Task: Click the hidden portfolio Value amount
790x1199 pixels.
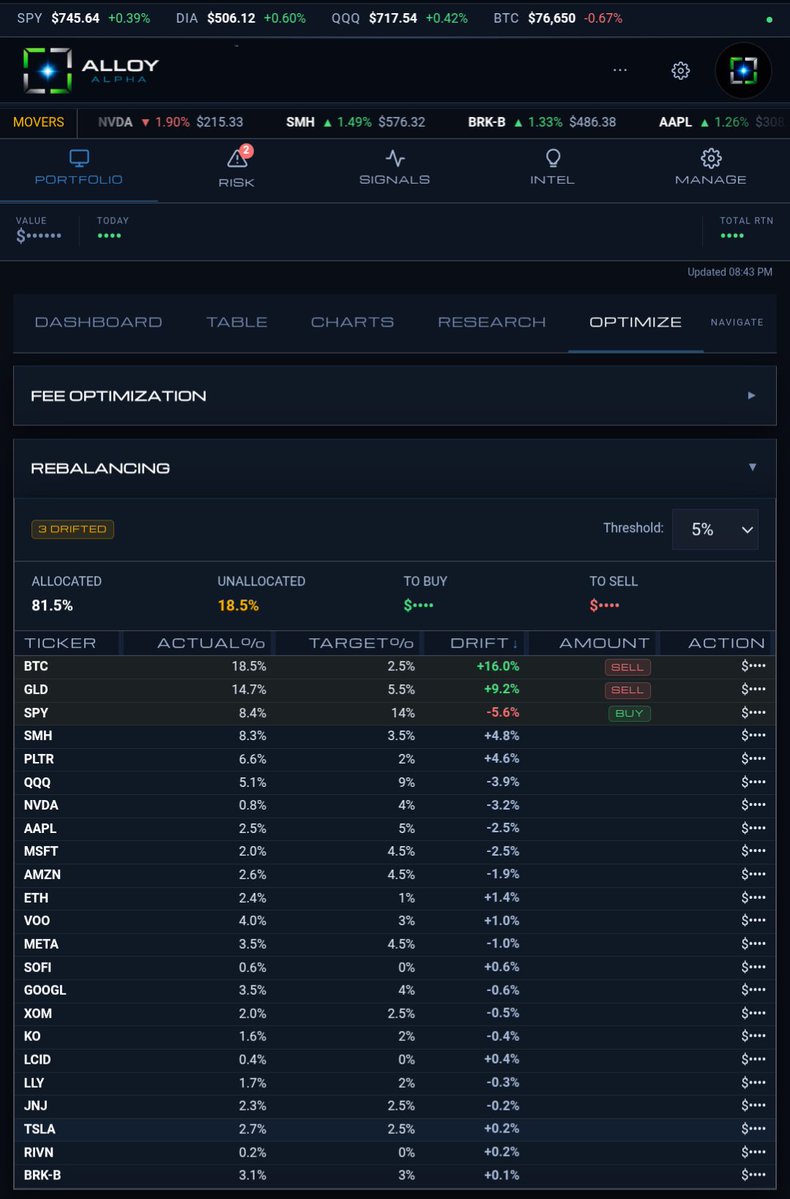Action: [38, 236]
